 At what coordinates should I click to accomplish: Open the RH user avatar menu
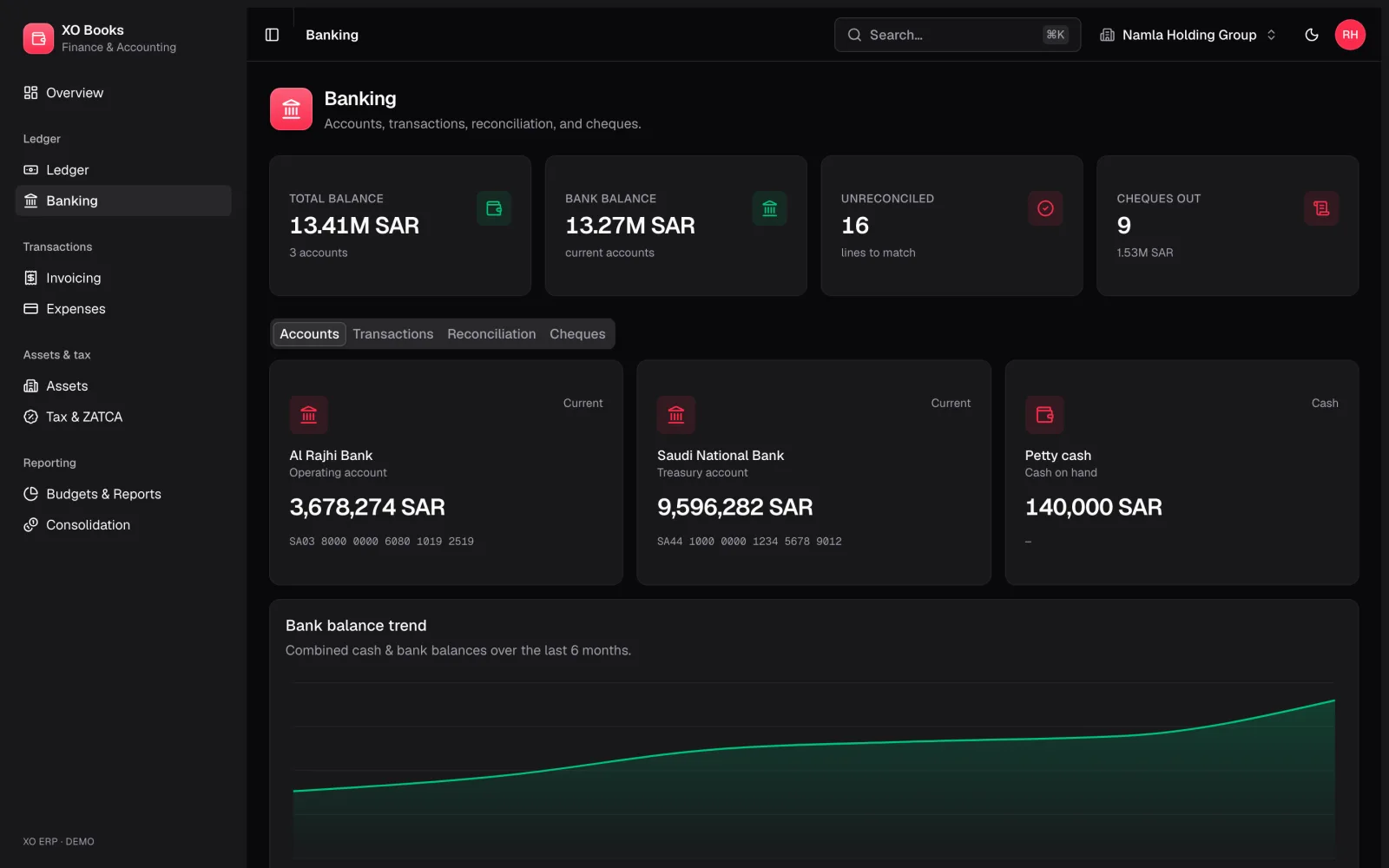1350,35
